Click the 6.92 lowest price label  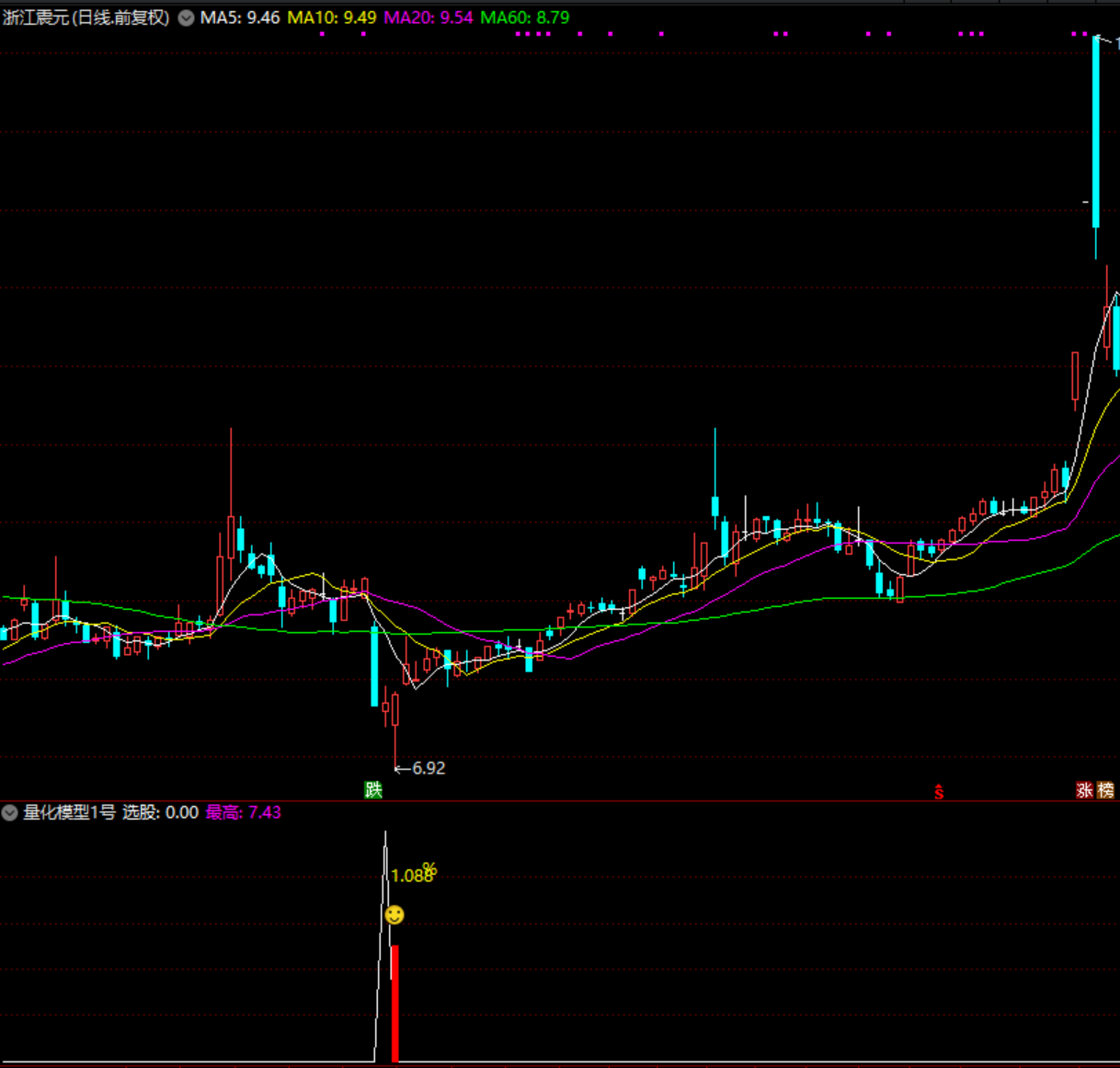(x=429, y=768)
